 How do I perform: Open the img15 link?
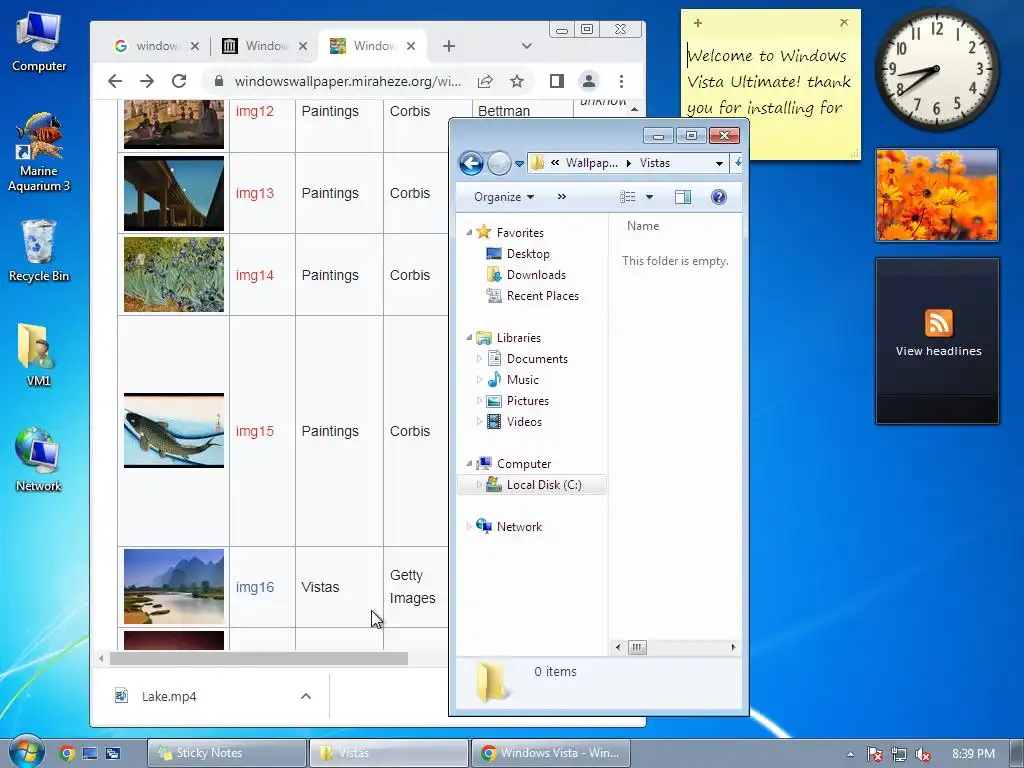[255, 431]
